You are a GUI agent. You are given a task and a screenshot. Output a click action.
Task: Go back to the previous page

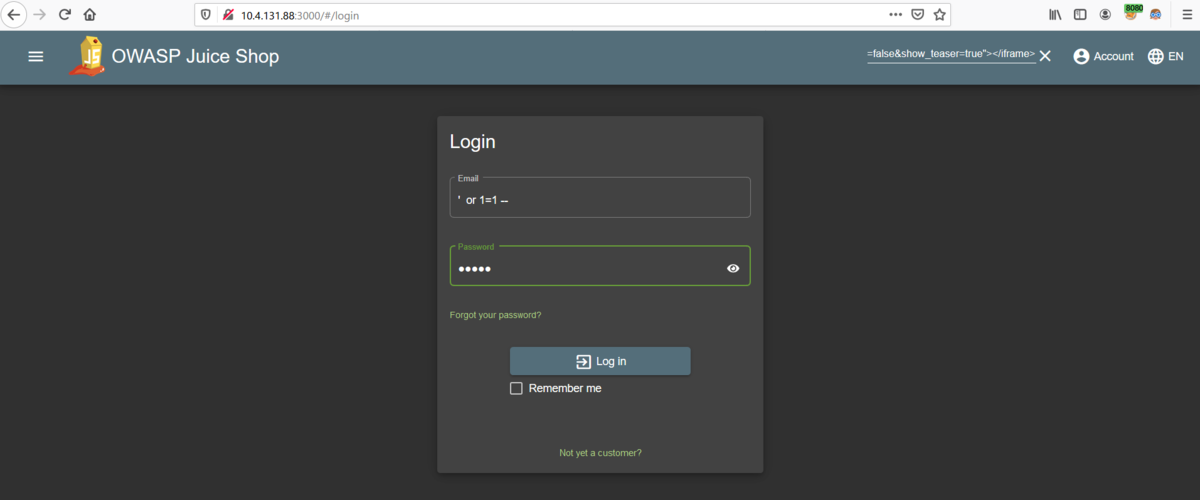[x=14, y=15]
